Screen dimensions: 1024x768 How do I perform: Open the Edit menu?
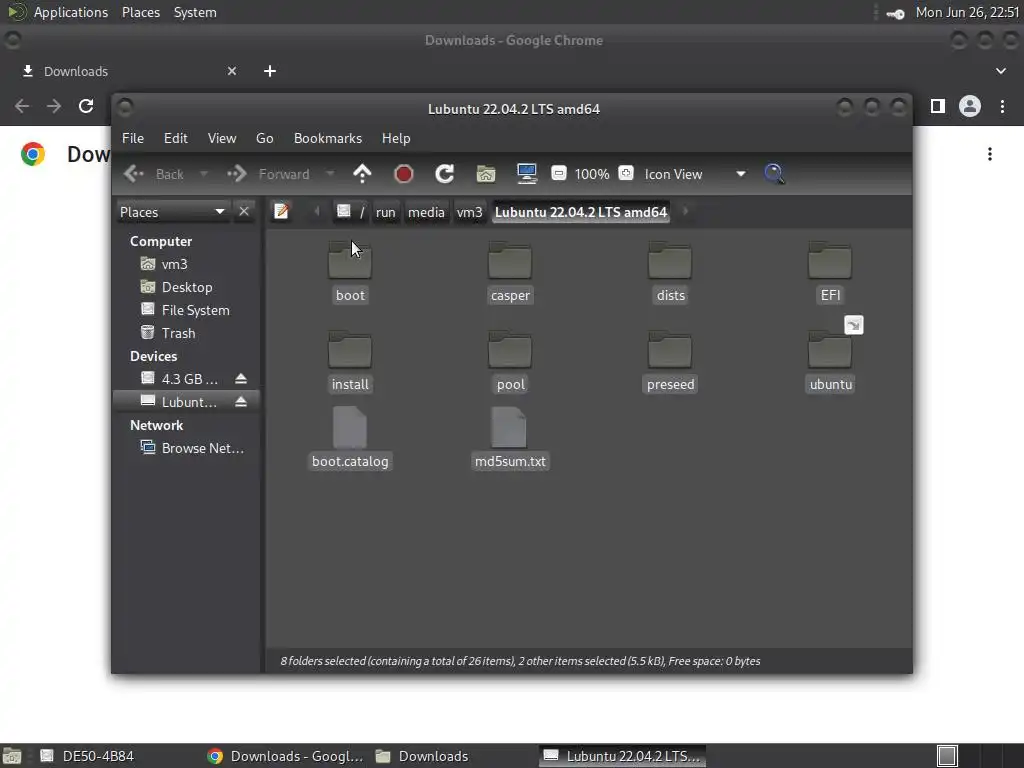[176, 138]
